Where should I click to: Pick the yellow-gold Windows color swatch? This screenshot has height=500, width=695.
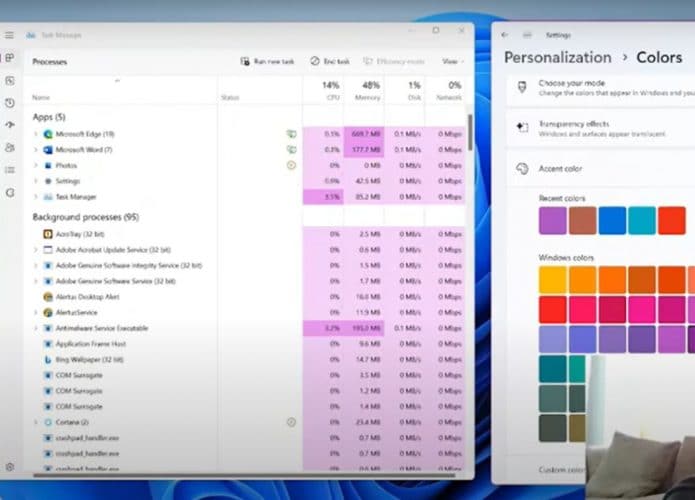552,280
